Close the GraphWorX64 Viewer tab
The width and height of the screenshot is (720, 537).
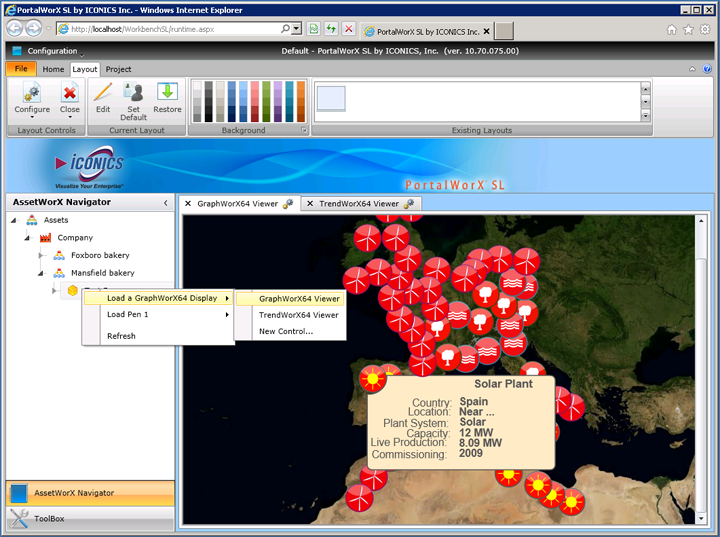[x=188, y=203]
